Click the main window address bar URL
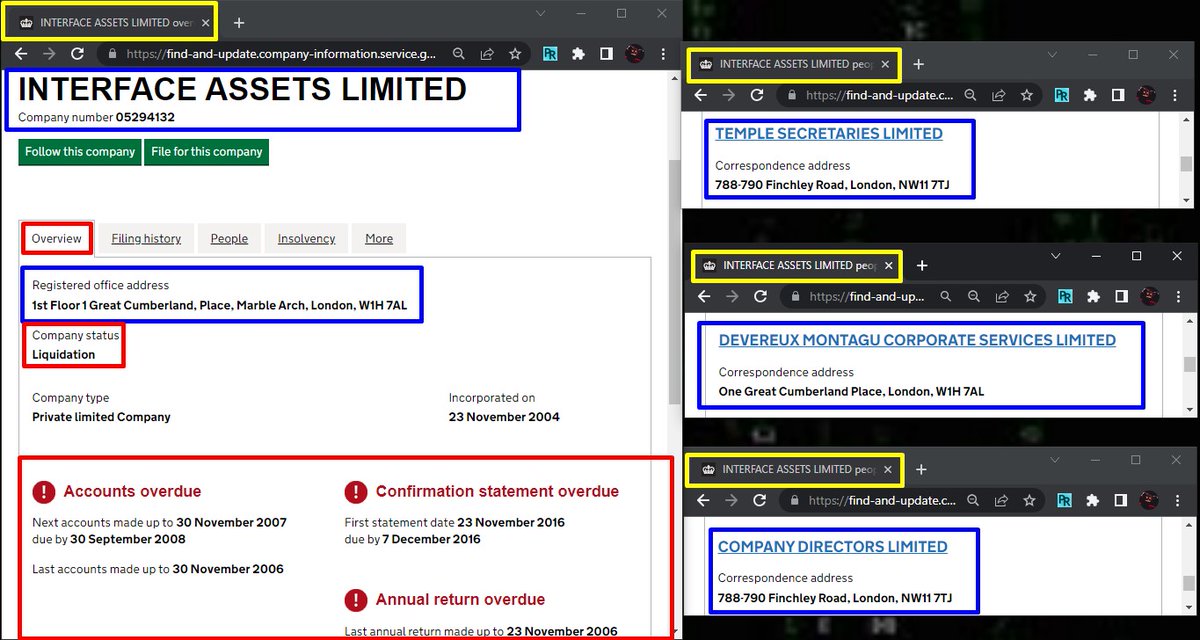1200x640 pixels. point(281,54)
